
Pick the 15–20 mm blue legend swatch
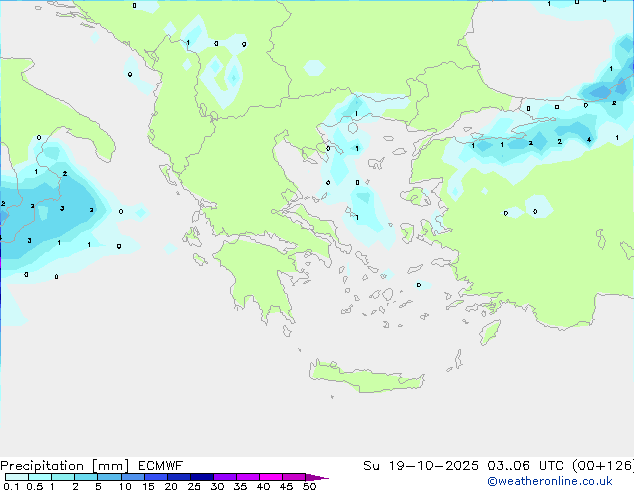coord(156,477)
